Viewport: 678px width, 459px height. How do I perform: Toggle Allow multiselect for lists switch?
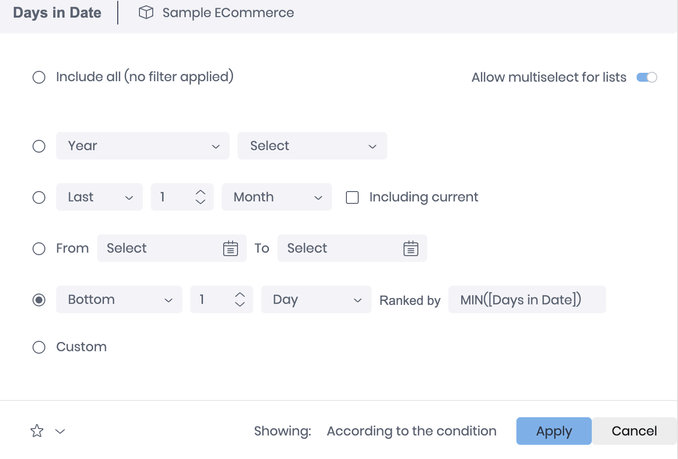[x=646, y=78]
